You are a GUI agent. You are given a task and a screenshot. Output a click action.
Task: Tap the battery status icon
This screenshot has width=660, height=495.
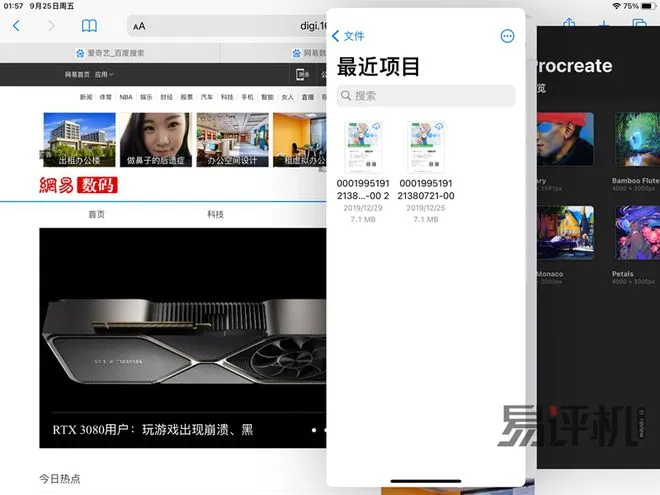649,6
